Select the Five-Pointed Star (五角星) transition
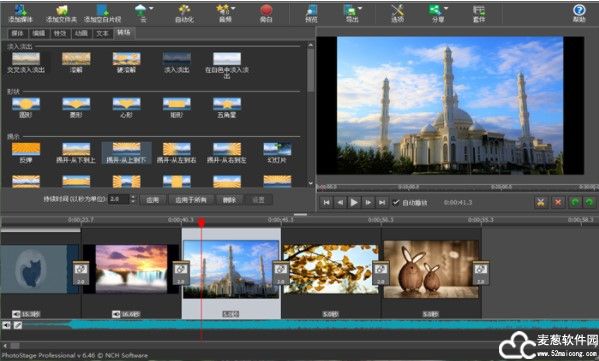Viewport: 599px width, 361px height. pyautogui.click(x=227, y=108)
